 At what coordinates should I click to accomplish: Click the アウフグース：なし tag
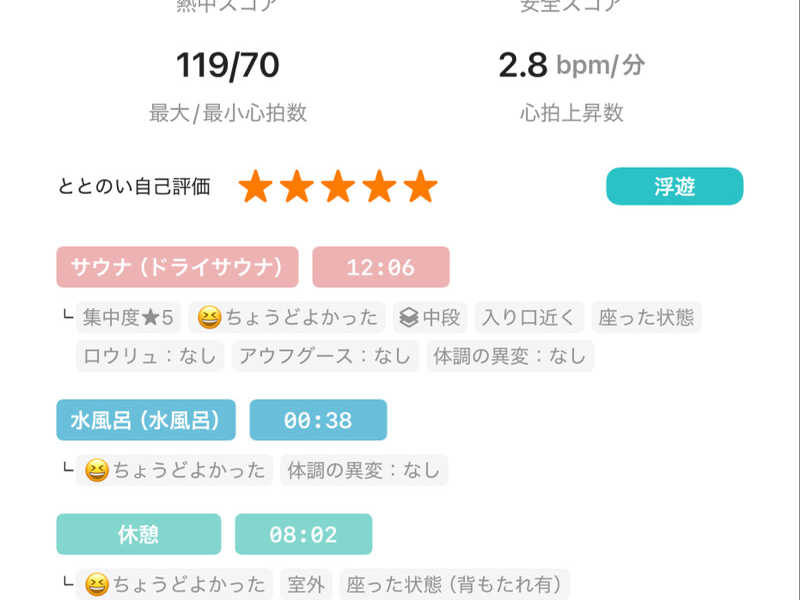324,356
